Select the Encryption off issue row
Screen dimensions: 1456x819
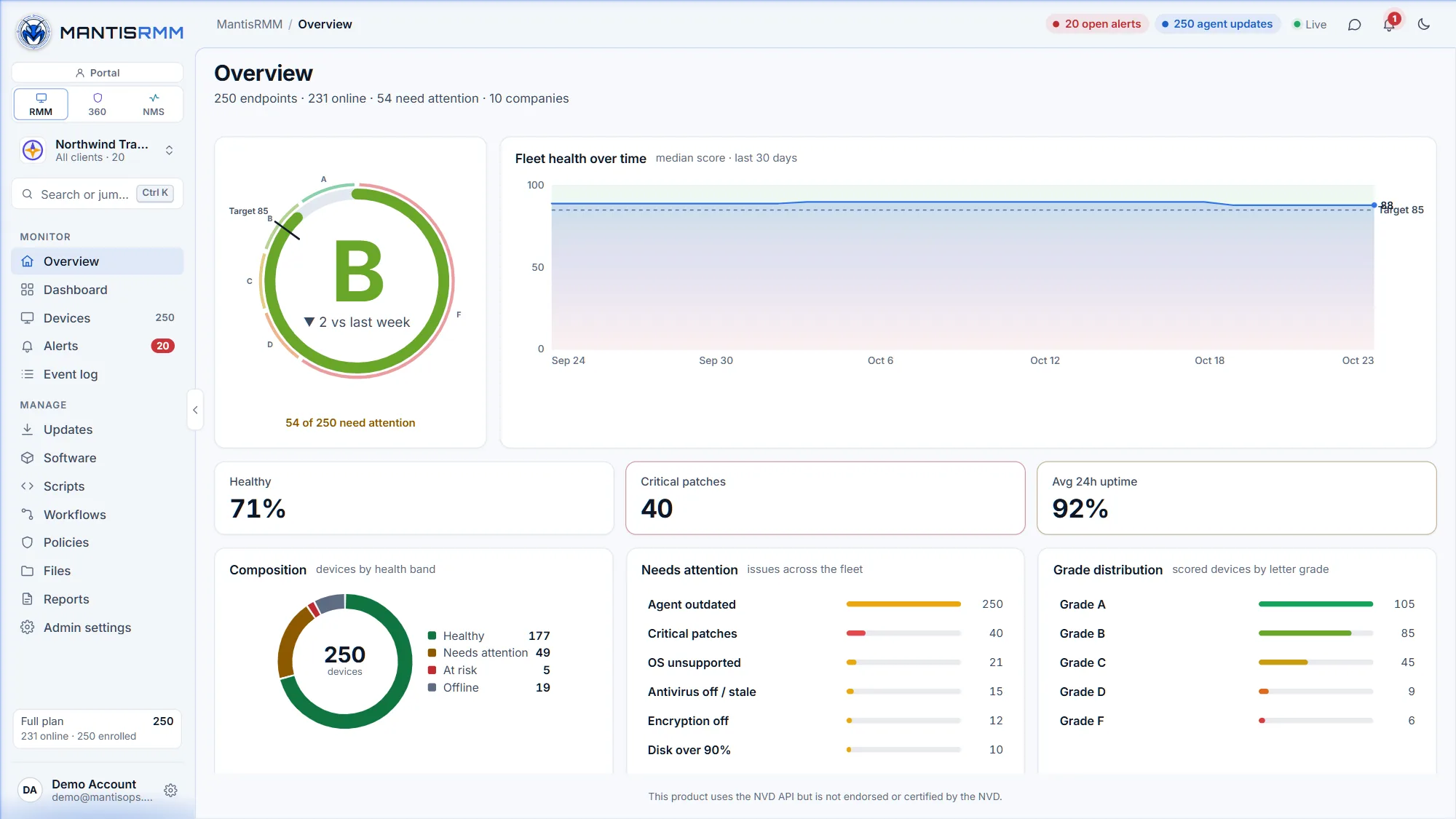point(825,721)
